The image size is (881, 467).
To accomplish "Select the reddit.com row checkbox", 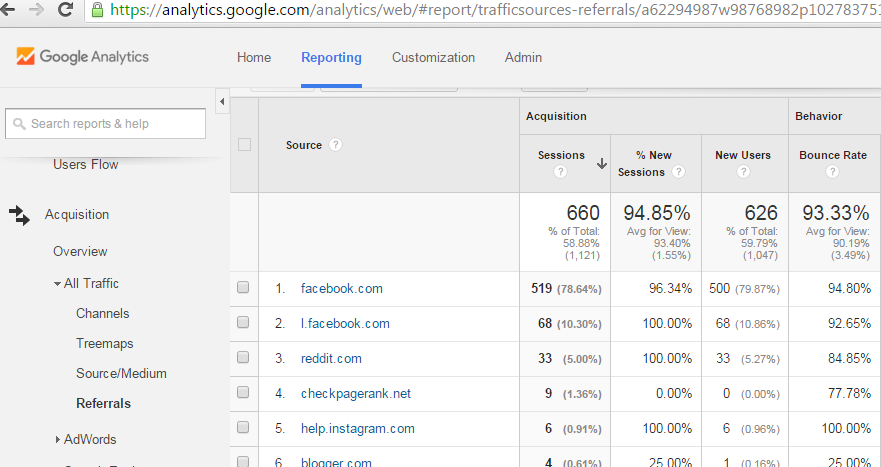I will tap(243, 358).
